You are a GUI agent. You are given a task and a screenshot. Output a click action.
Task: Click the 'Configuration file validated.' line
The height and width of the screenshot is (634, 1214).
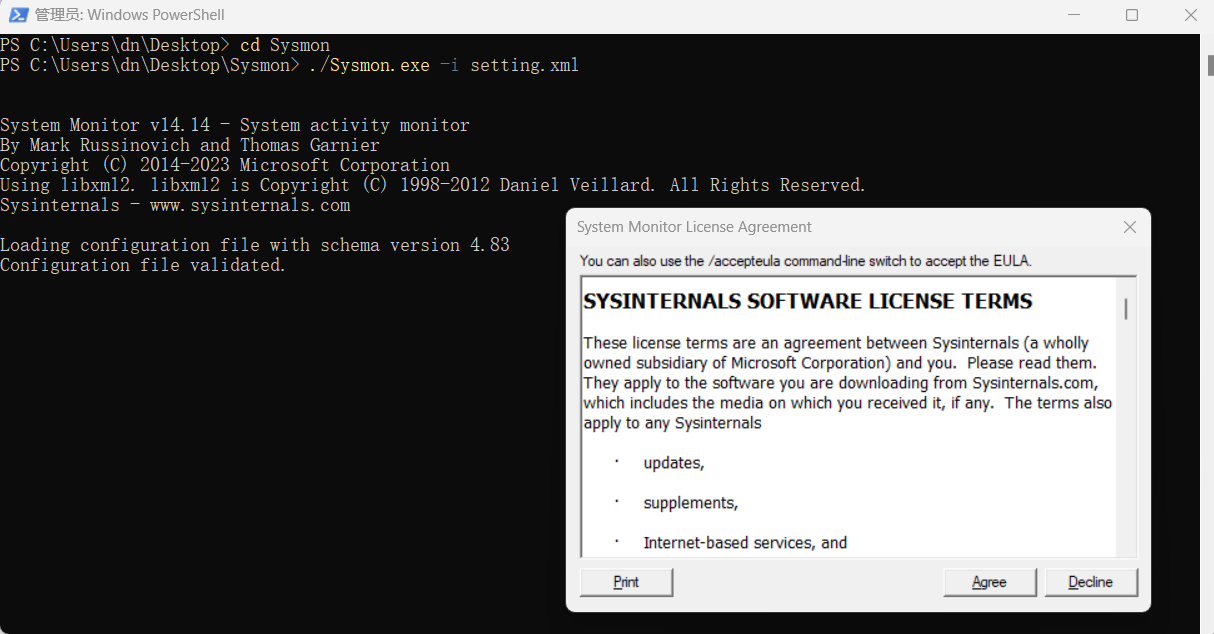pyautogui.click(x=143, y=265)
